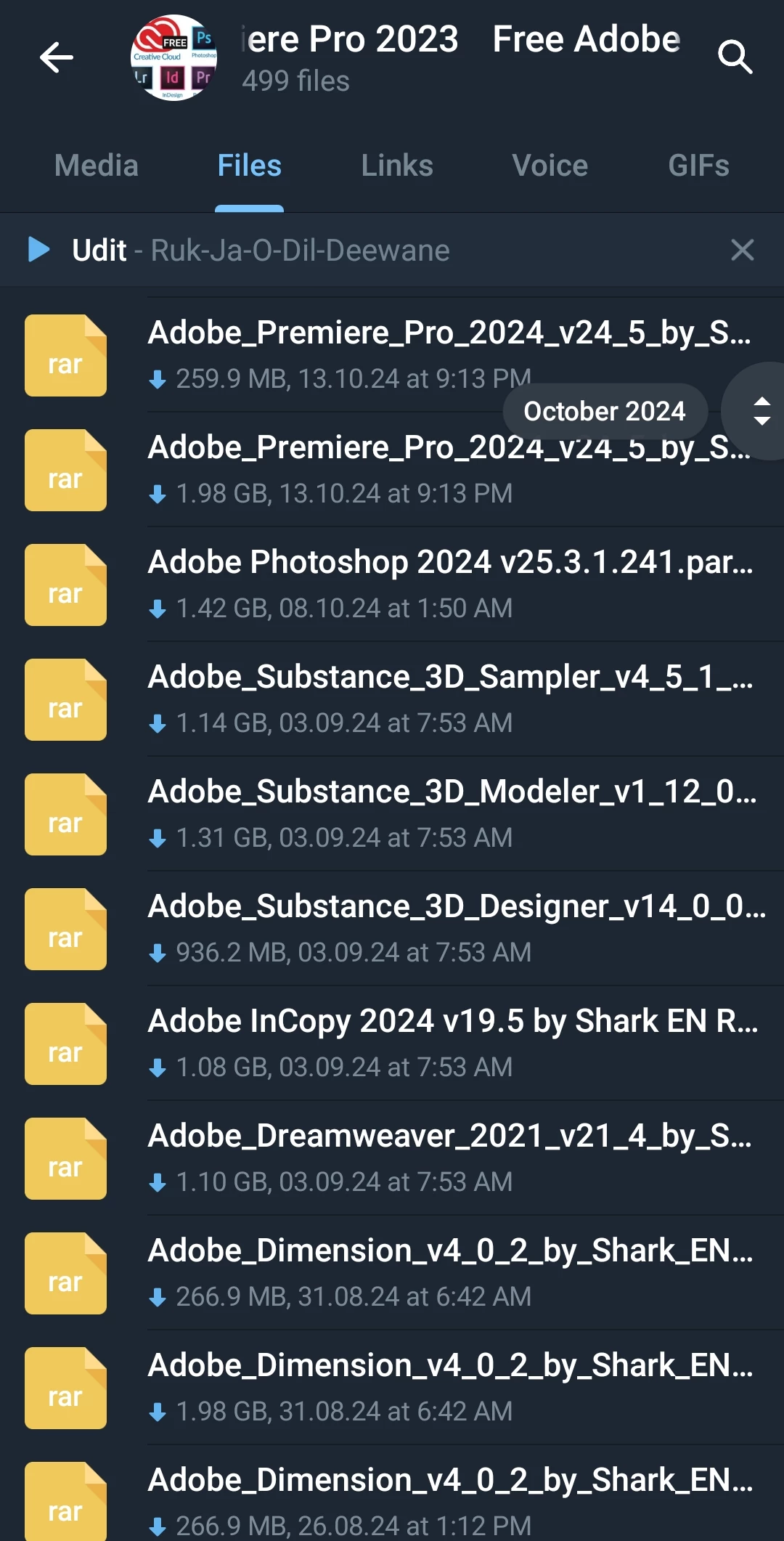784x1541 pixels.
Task: Download arrow beside 1.42 GB size
Action: tap(158, 609)
